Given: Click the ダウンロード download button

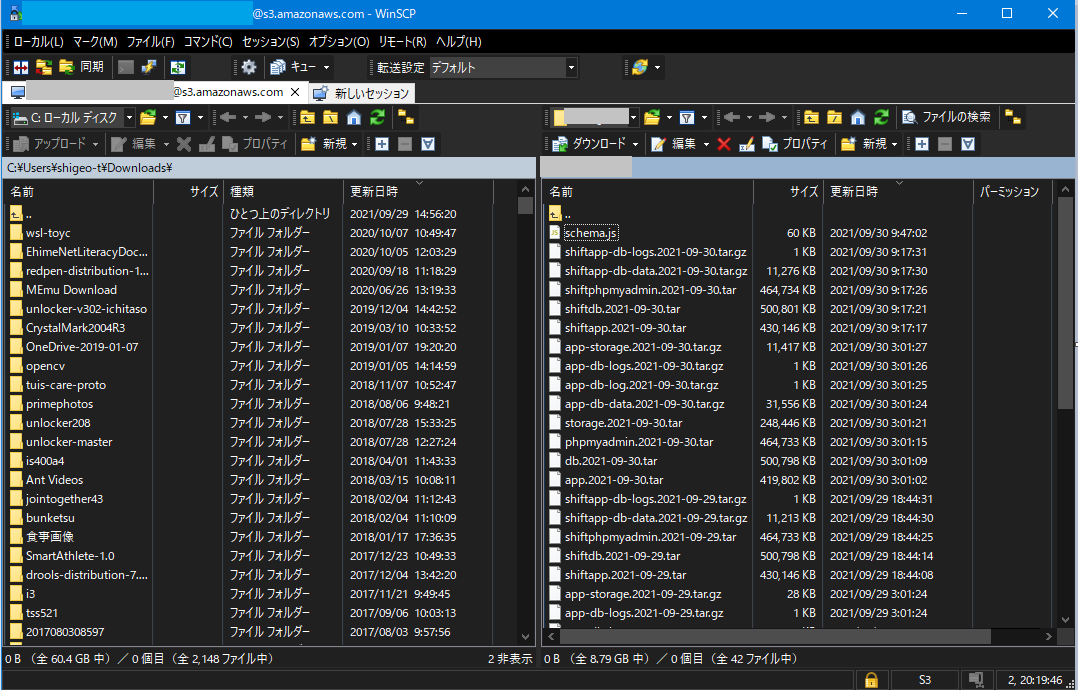Looking at the screenshot, I should 590,144.
